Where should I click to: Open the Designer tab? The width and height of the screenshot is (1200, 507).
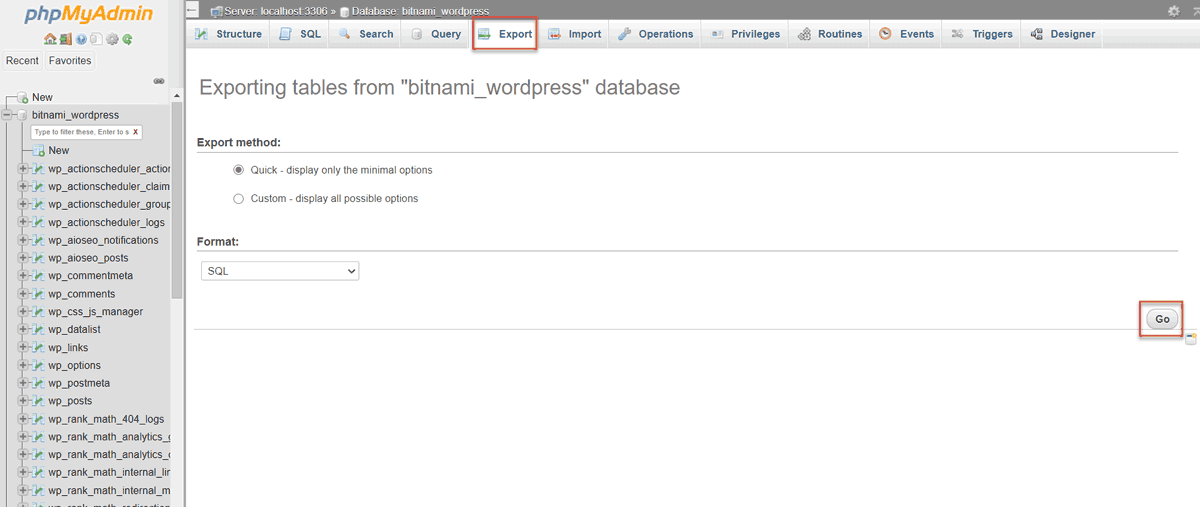[x=1062, y=34]
